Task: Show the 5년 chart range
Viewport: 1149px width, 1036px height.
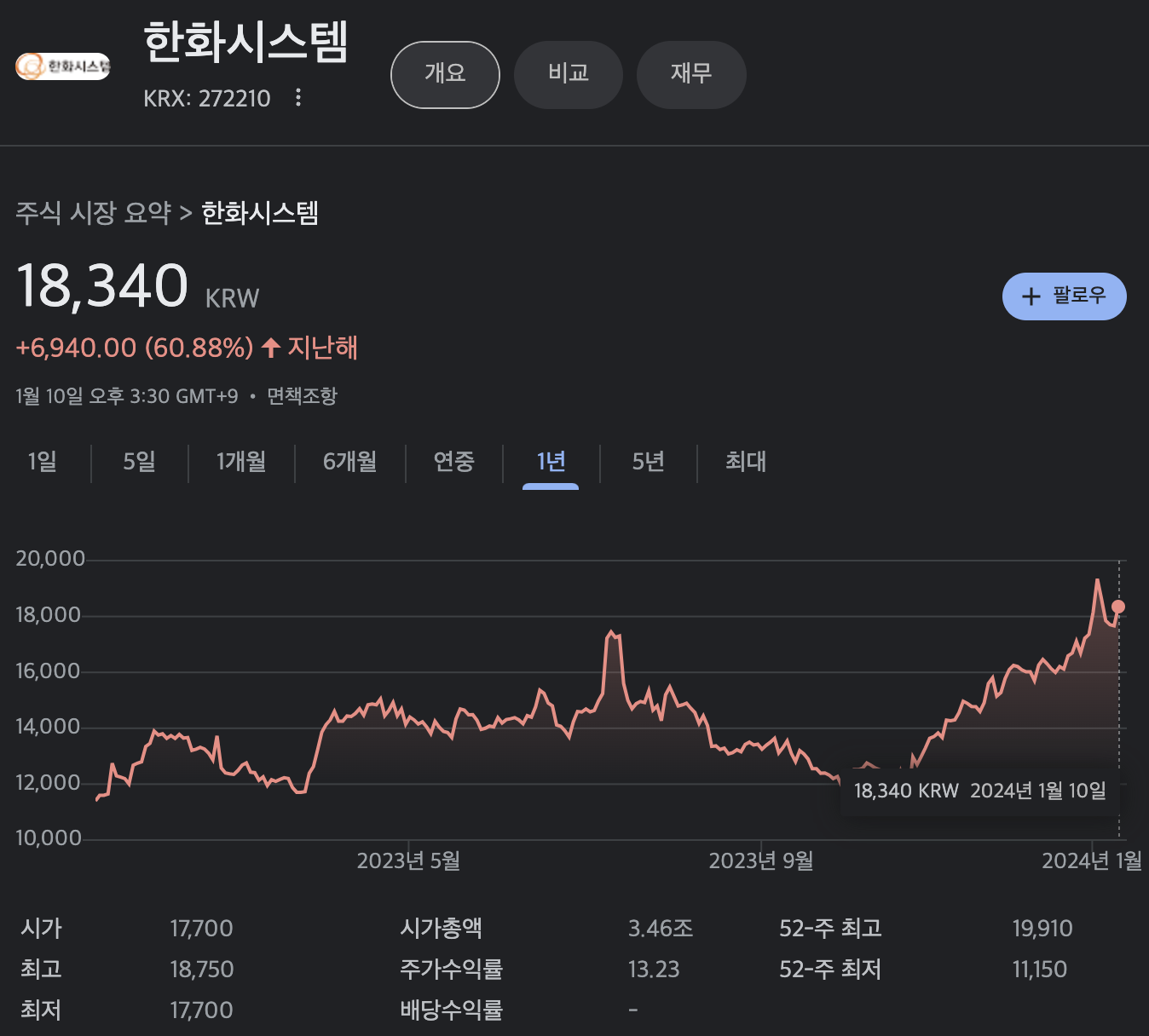Action: [649, 462]
